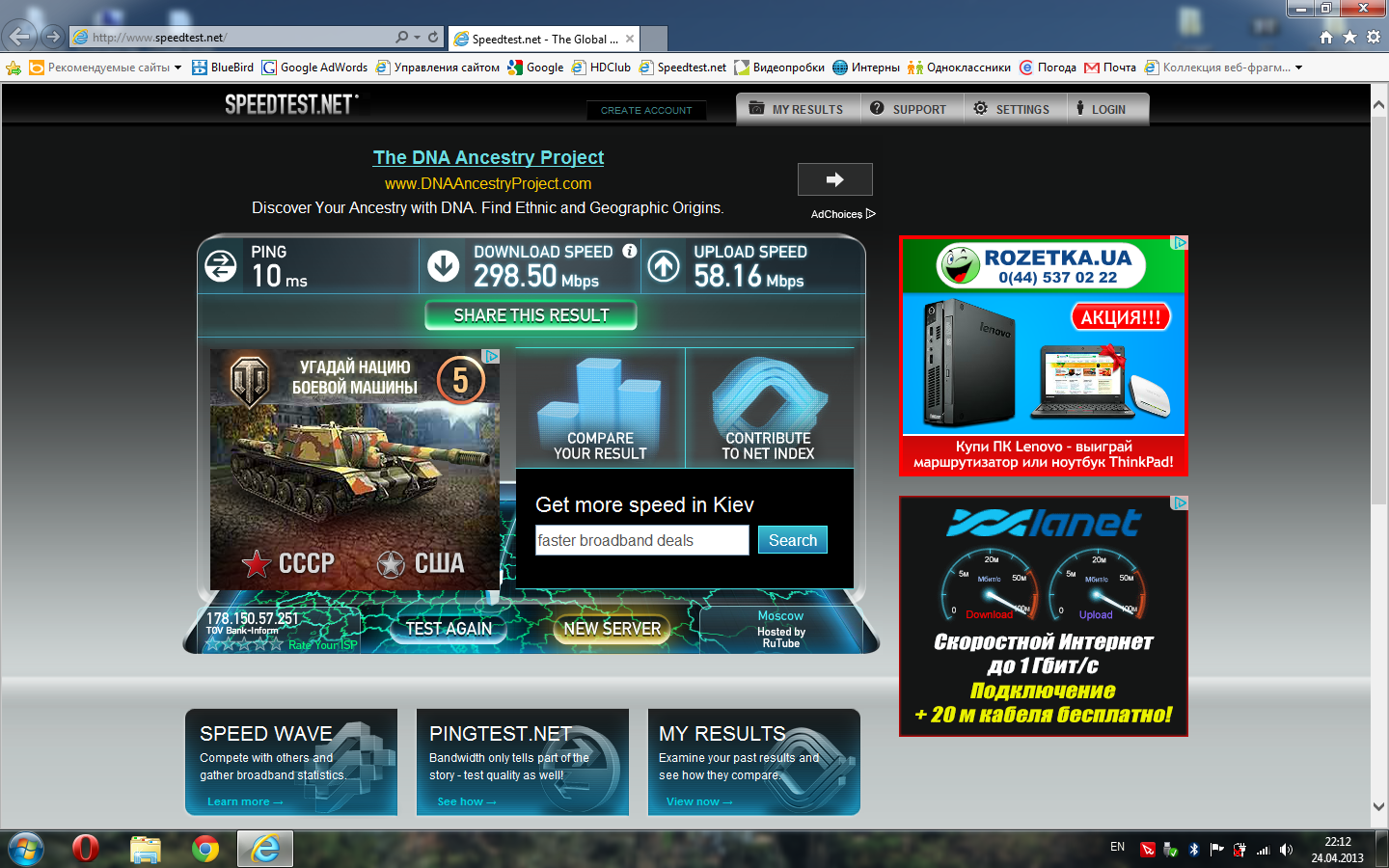Click Learn more in SPEED WAVE
The width and height of the screenshot is (1389, 868).
pyautogui.click(x=245, y=801)
